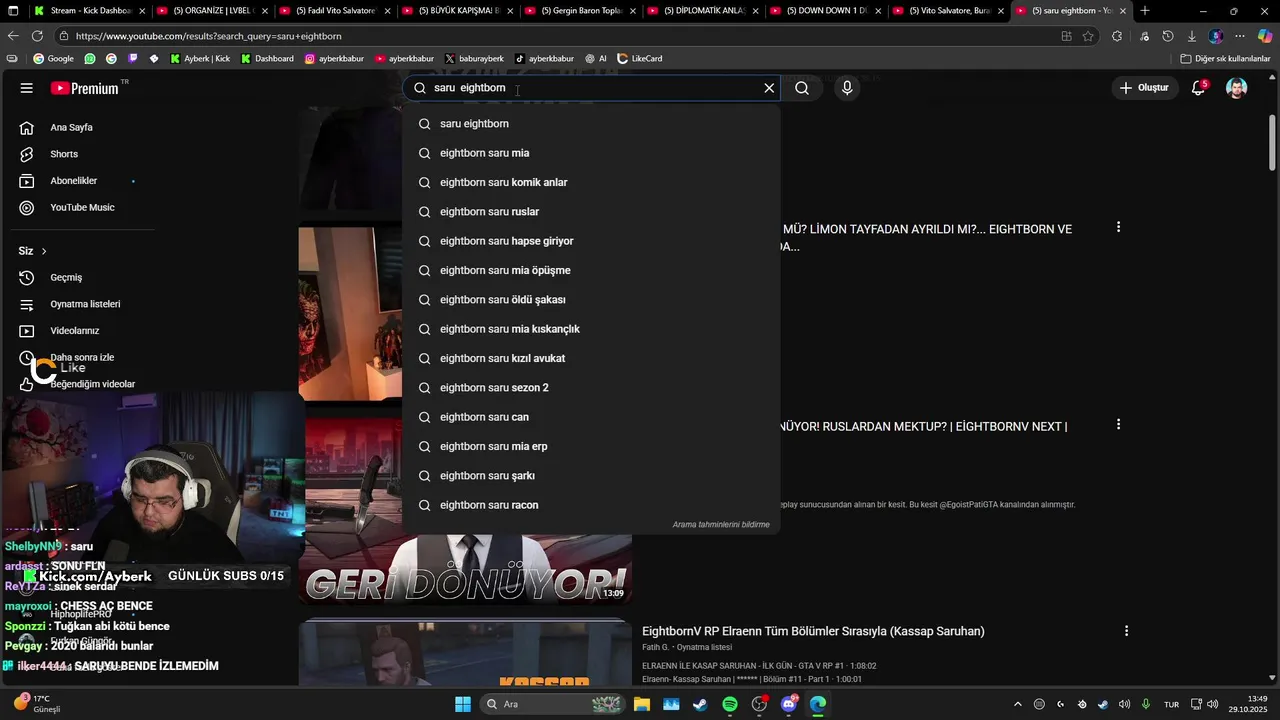Bookmark page with star icon

[x=1088, y=36]
